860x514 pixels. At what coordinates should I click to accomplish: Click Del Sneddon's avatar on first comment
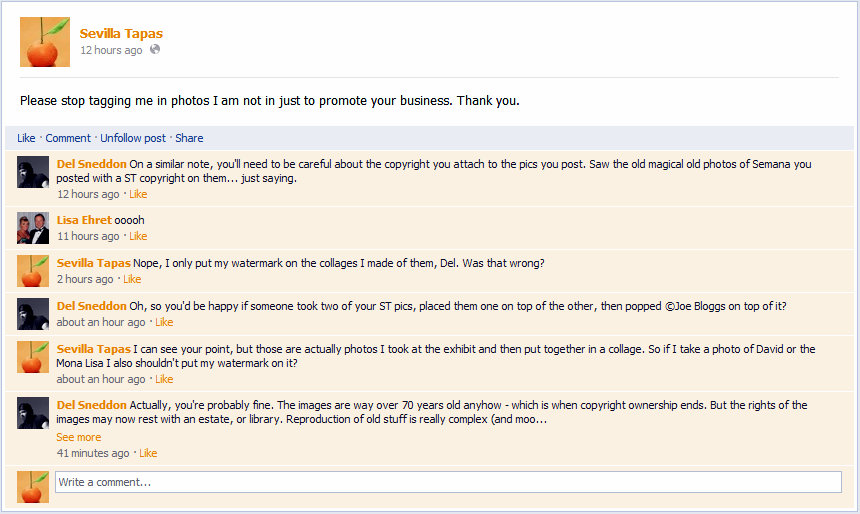33,172
